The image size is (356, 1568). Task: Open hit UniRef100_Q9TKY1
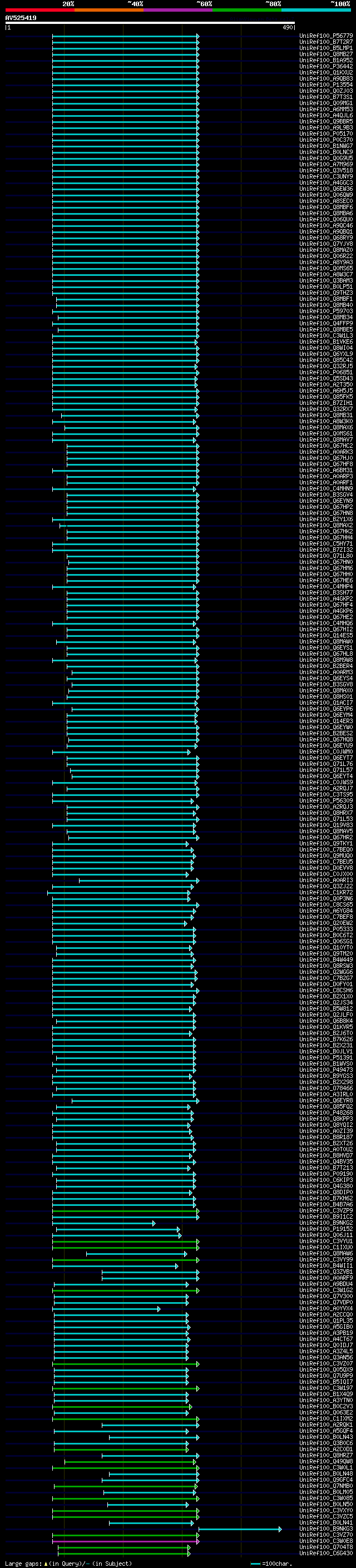[x=326, y=844]
